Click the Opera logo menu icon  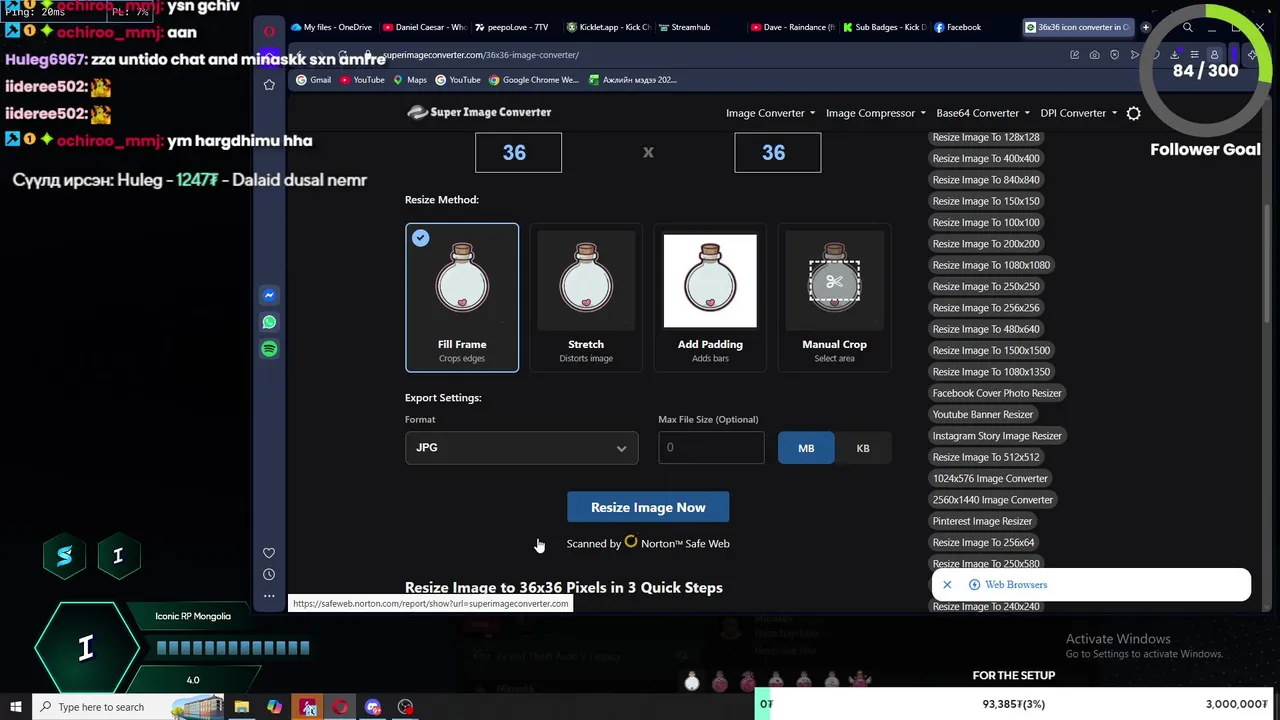pos(269,31)
